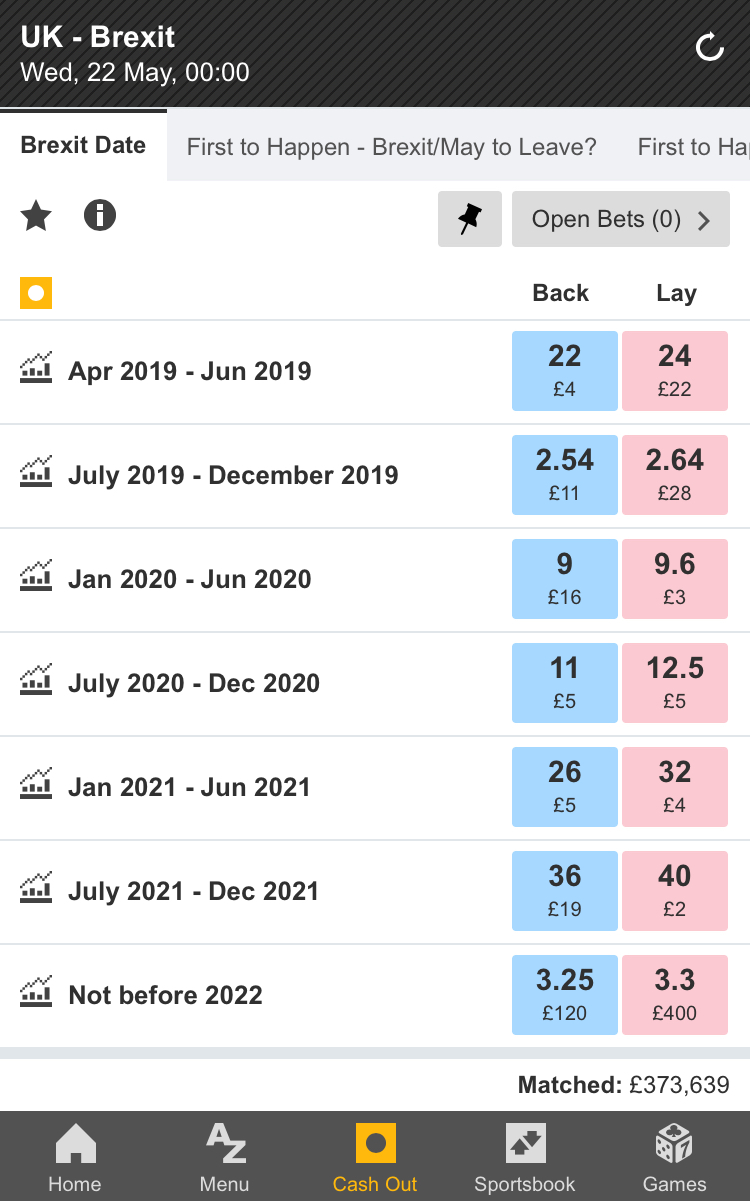Select the Jan 2021 - Jun 2021 runner name
The width and height of the screenshot is (750, 1201).
189,787
